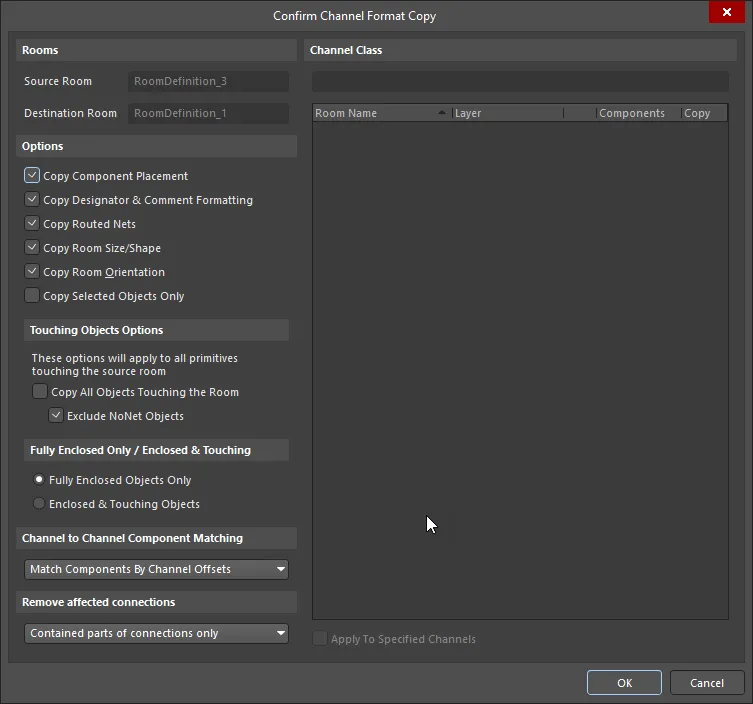Image resolution: width=753 pixels, height=704 pixels.
Task: Click the Layer column header
Action: point(508,113)
